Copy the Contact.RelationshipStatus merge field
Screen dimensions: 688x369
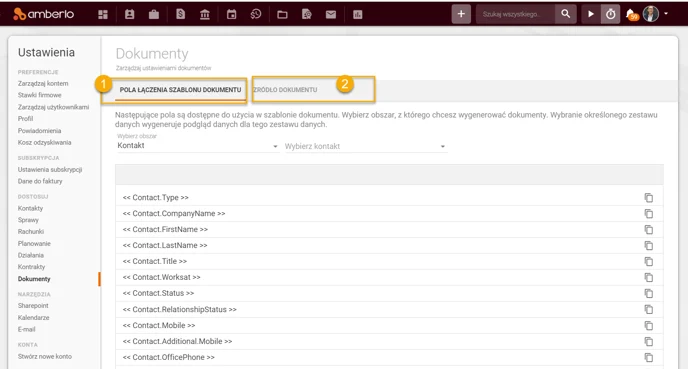pyautogui.click(x=649, y=309)
